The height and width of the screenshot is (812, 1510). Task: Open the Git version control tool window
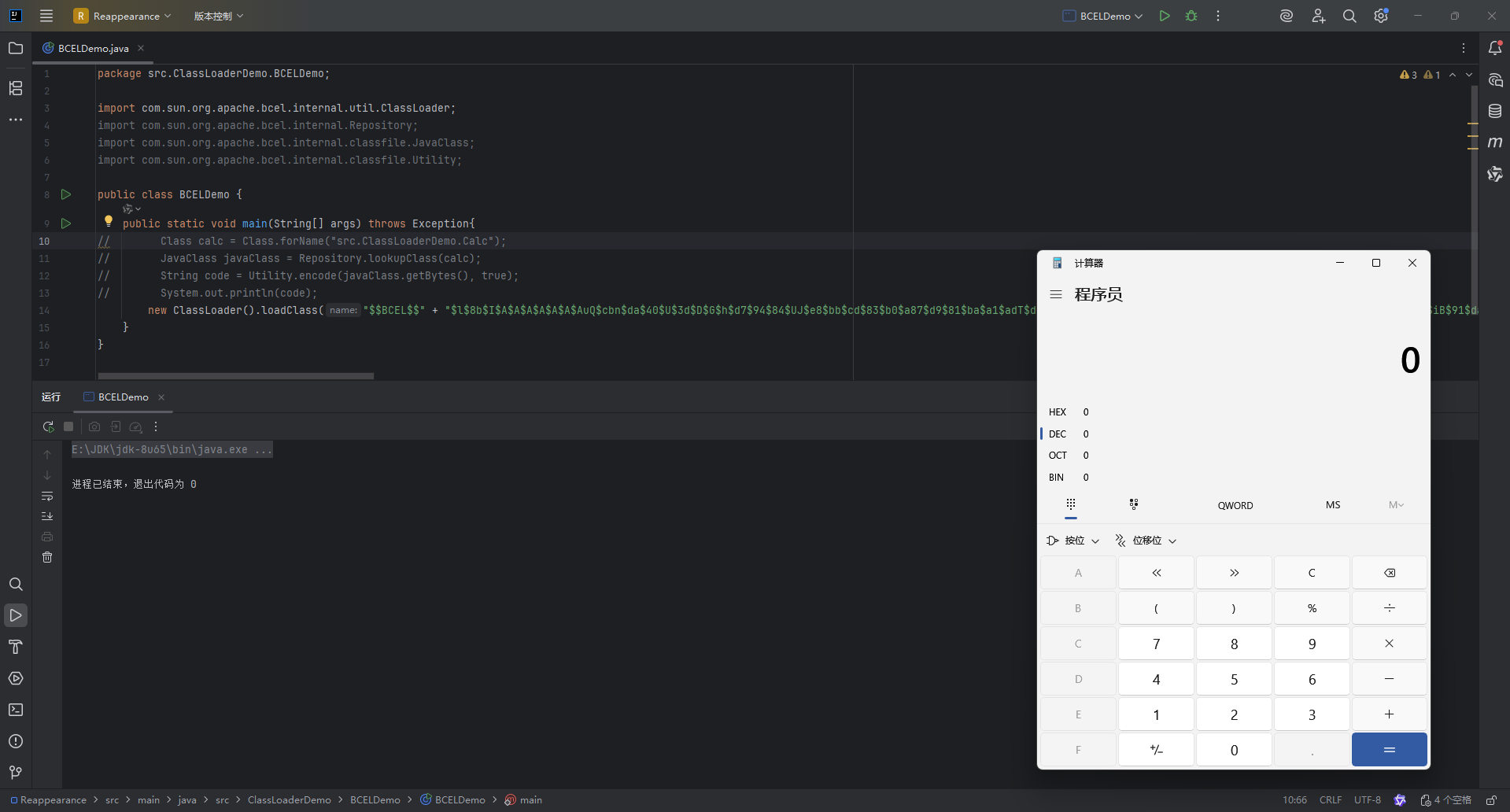(16, 773)
